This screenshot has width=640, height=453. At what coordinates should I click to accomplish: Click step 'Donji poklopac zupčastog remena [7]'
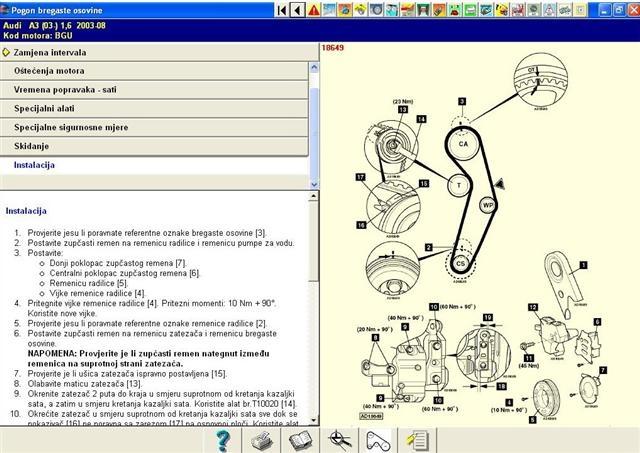[118, 263]
